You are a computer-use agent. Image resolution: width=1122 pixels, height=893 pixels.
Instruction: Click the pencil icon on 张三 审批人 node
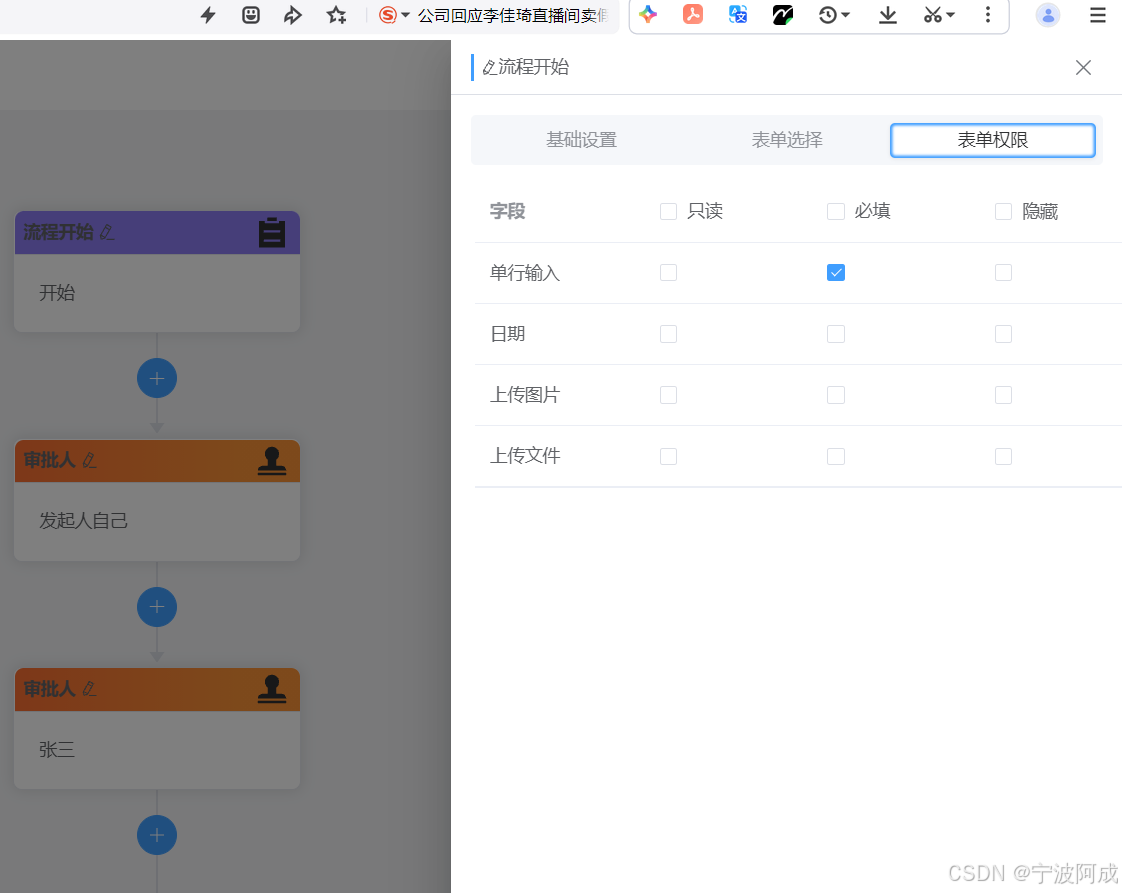point(89,689)
